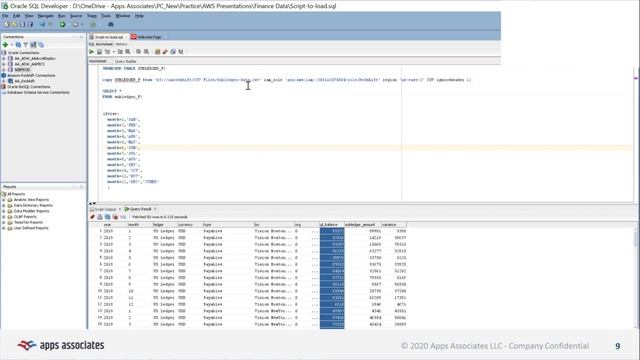640x360 pixels.
Task: Select the Query Builder sub-tab
Action: 125,61
